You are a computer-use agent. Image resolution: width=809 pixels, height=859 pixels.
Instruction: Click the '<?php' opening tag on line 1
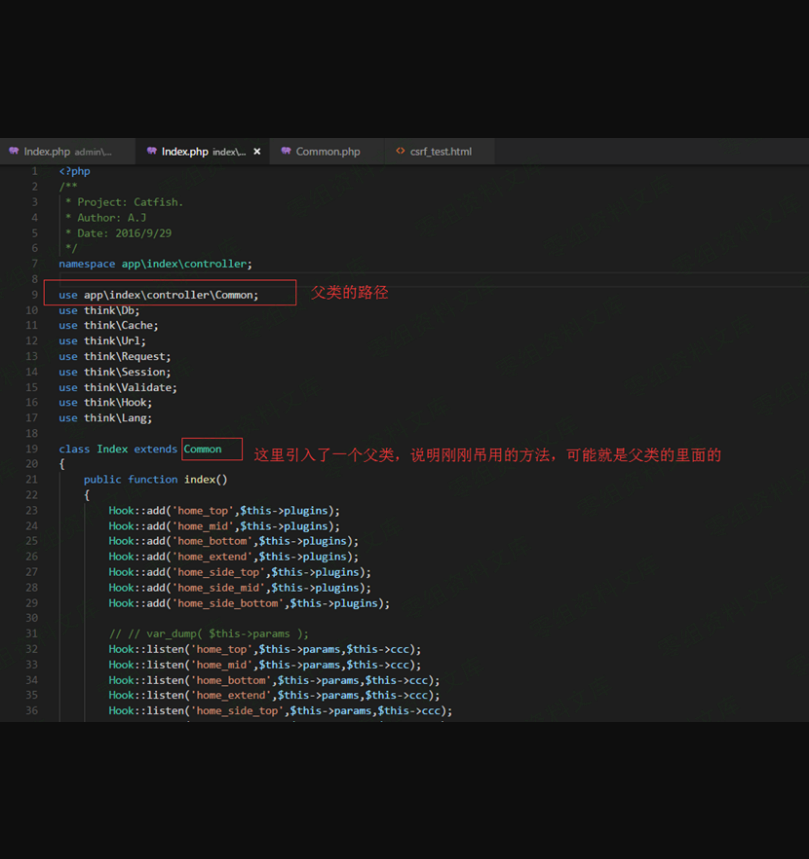point(74,171)
